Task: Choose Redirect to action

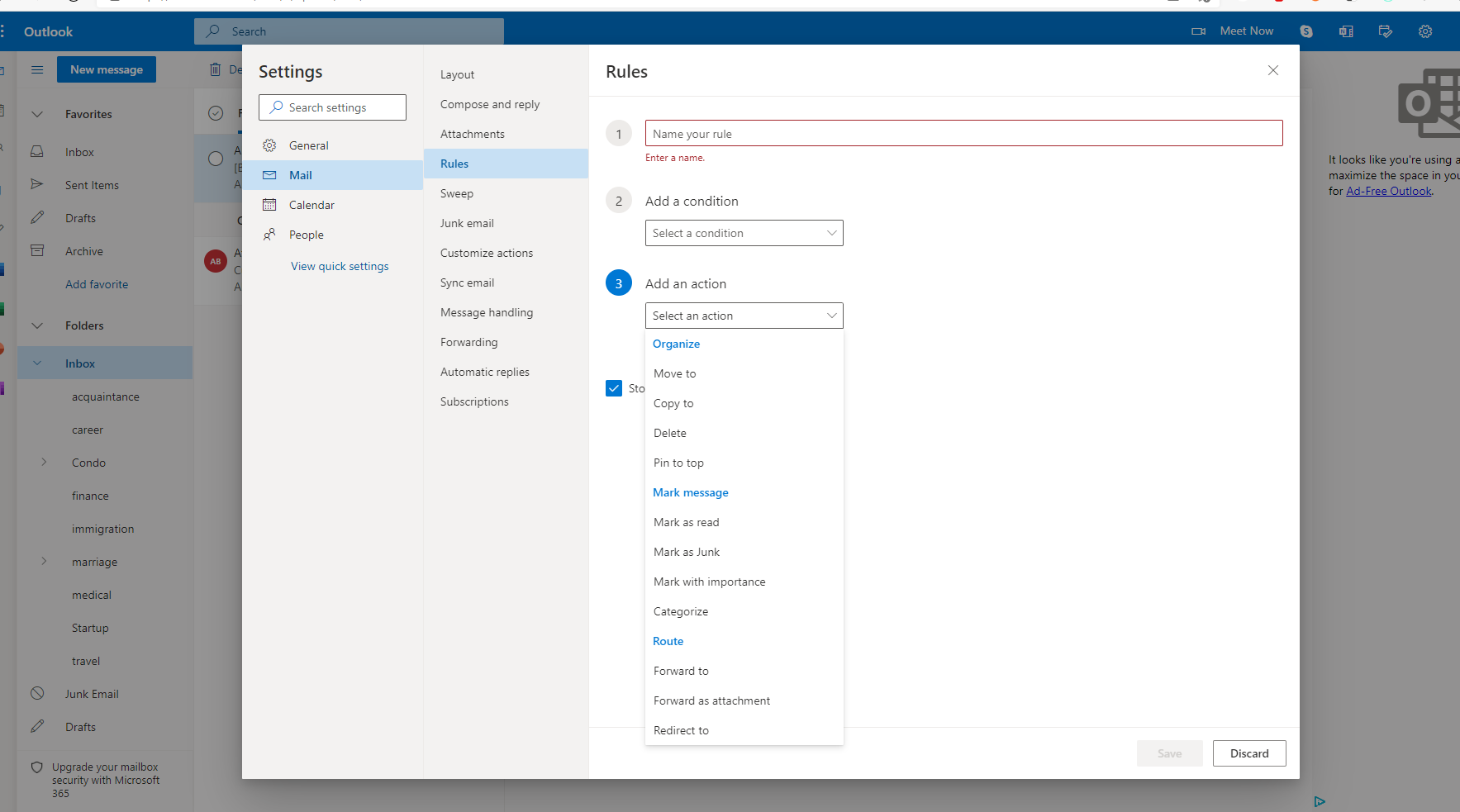Action: (744, 730)
